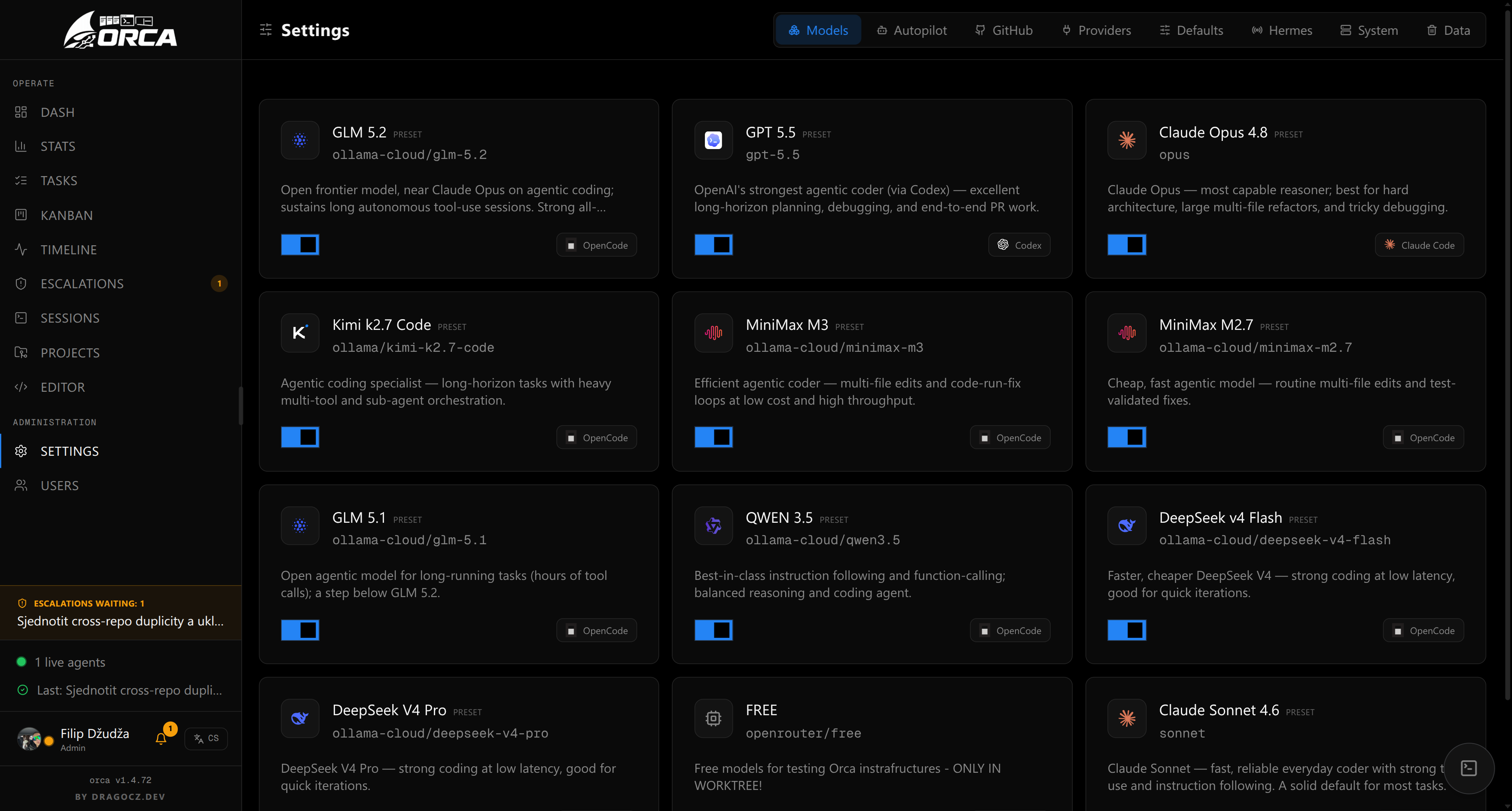Open the STATS chart icon in sidebar

[21, 146]
